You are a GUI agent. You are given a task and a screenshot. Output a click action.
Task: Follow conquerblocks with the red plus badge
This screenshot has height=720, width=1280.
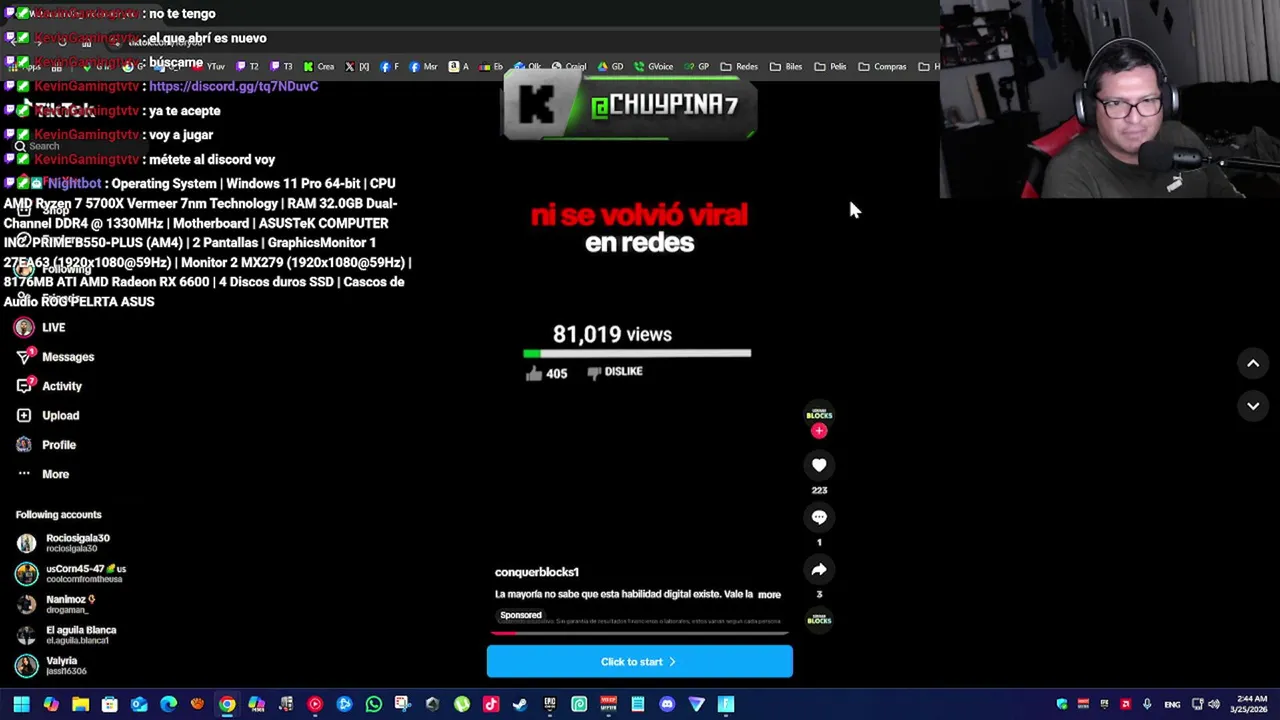pyautogui.click(x=819, y=431)
